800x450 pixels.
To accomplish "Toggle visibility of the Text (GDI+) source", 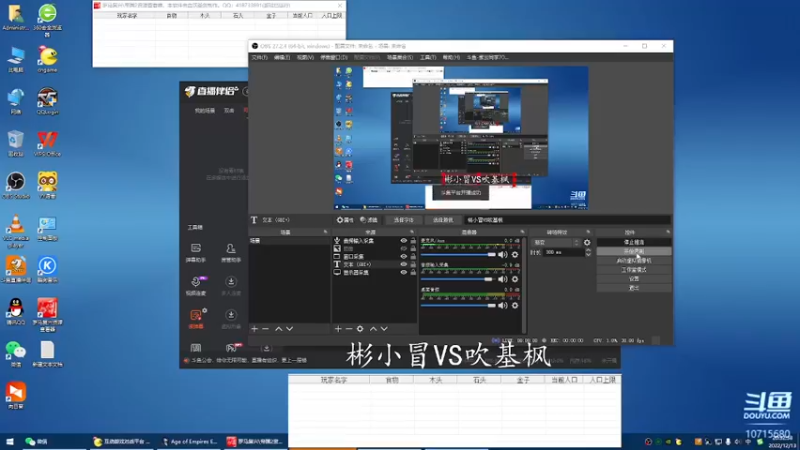I will pyautogui.click(x=404, y=264).
